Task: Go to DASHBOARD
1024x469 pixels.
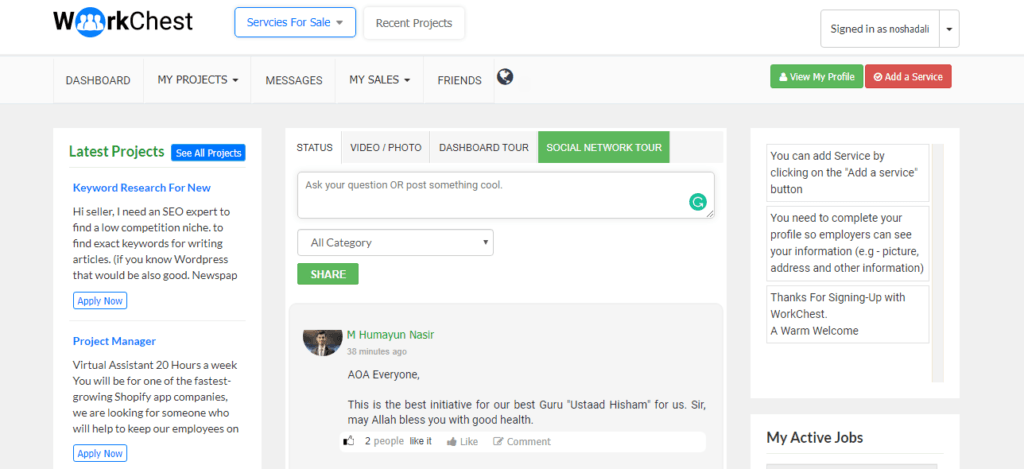Action: [98, 80]
